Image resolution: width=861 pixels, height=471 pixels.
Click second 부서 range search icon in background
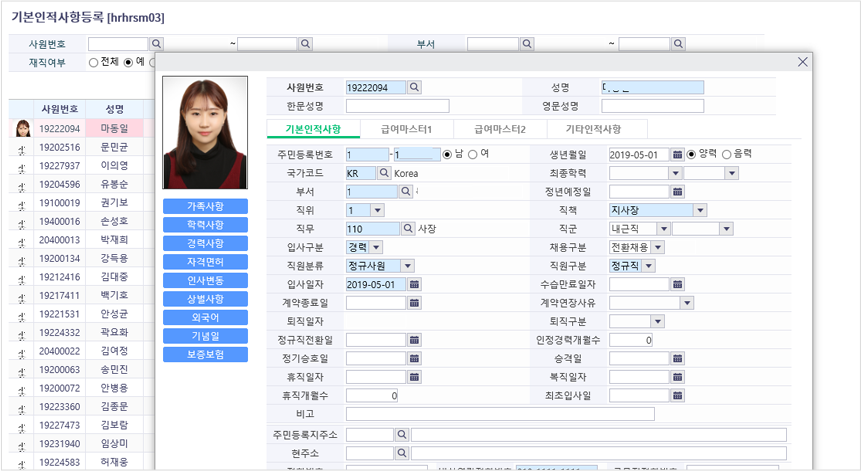tap(679, 44)
